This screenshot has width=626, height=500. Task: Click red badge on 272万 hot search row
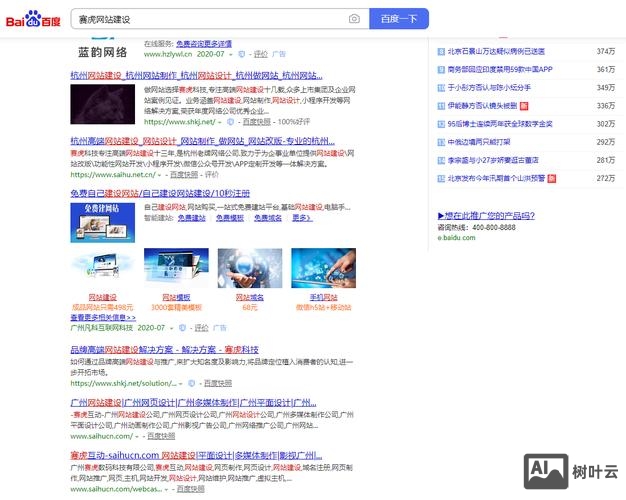[x=551, y=179]
